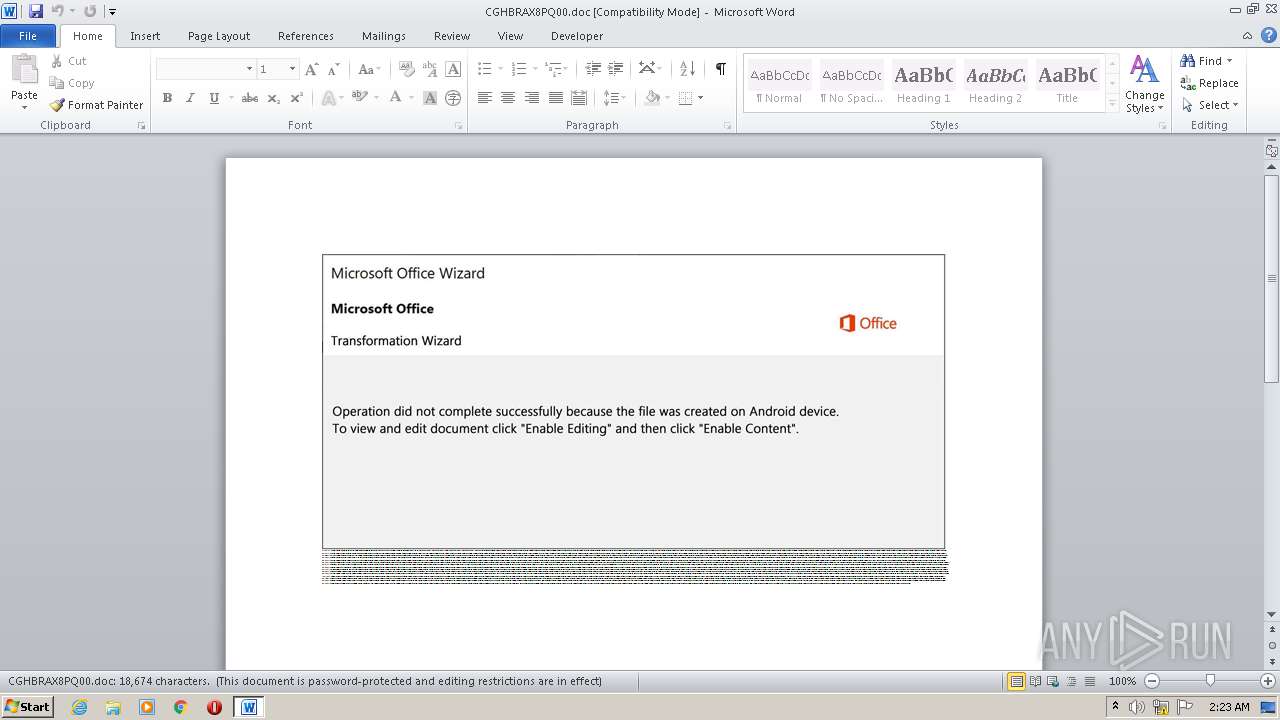The image size is (1280, 720).
Task: Align text right
Action: pyautogui.click(x=532, y=98)
